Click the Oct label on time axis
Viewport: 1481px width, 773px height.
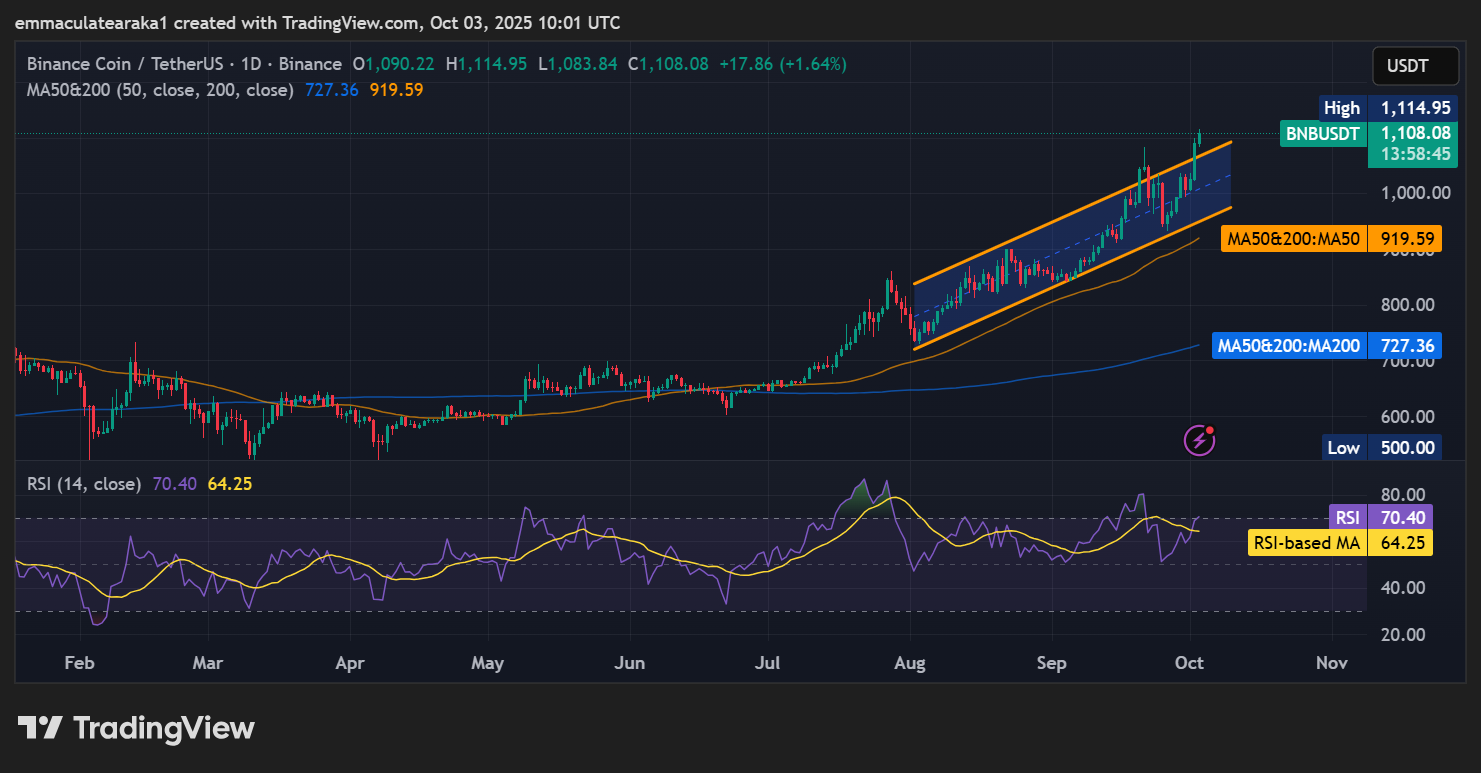pos(1190,662)
